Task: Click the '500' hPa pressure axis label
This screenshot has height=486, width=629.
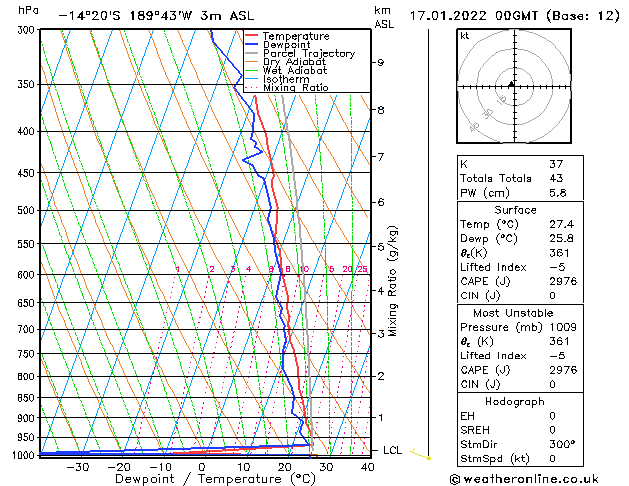Action: [28, 210]
